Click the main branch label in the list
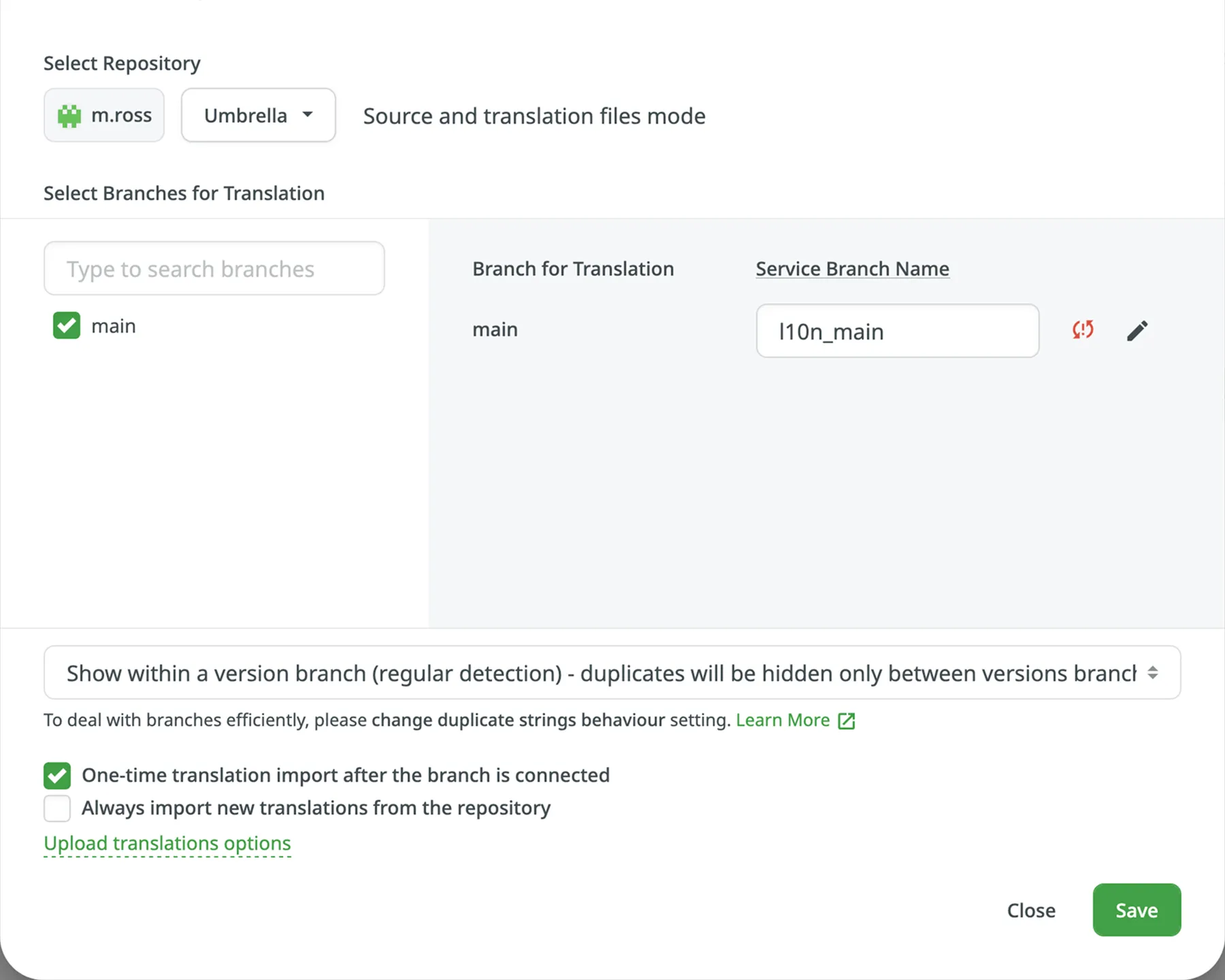1225x980 pixels. pyautogui.click(x=113, y=325)
